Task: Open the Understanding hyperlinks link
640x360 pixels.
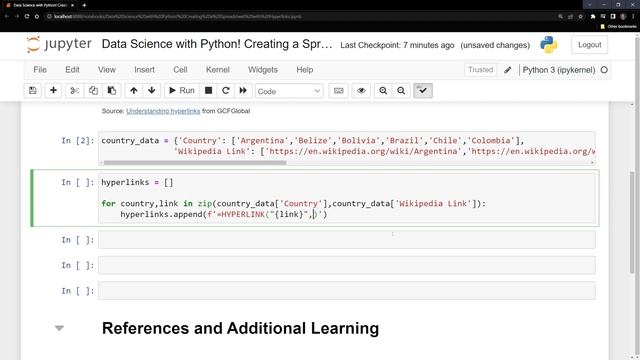Action: tap(163, 111)
